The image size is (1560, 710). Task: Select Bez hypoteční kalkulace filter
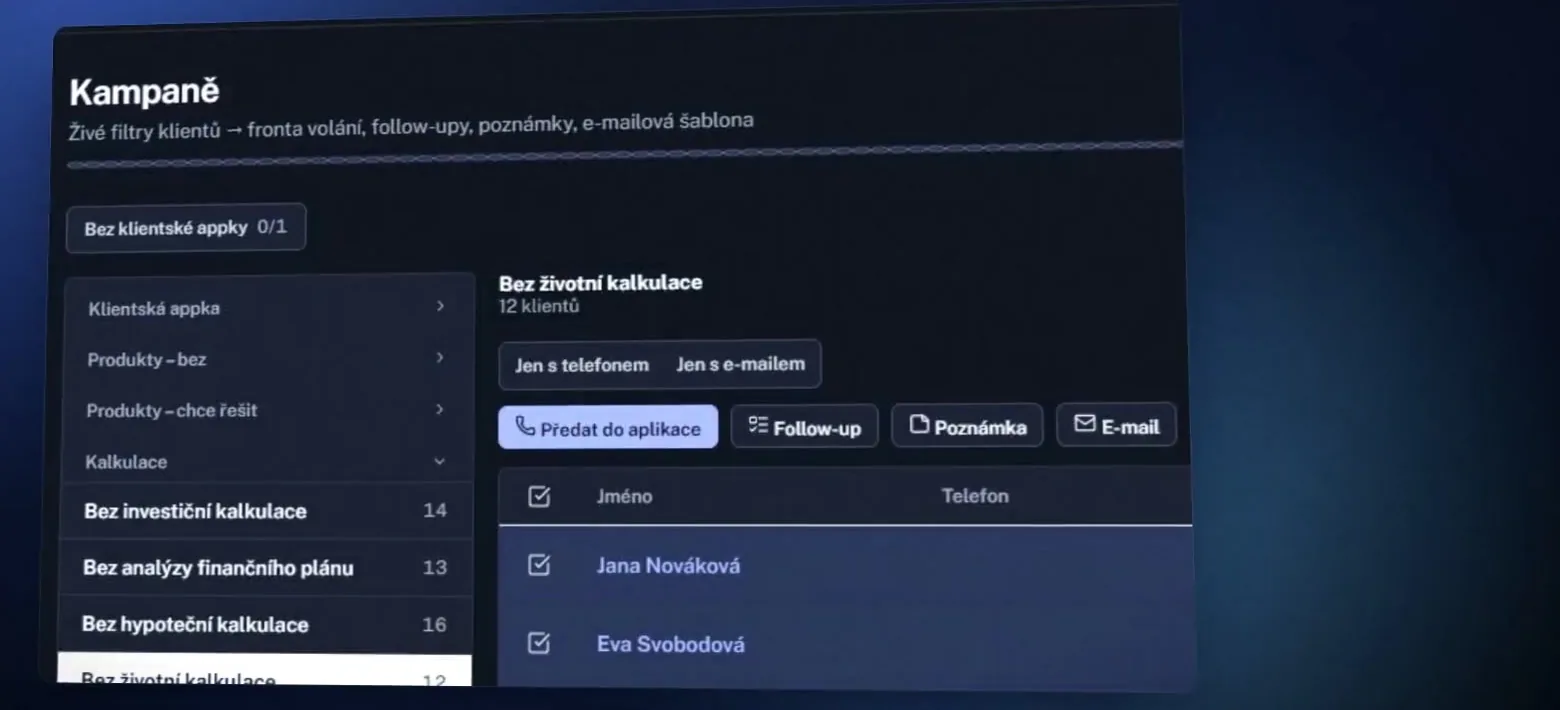(264, 625)
